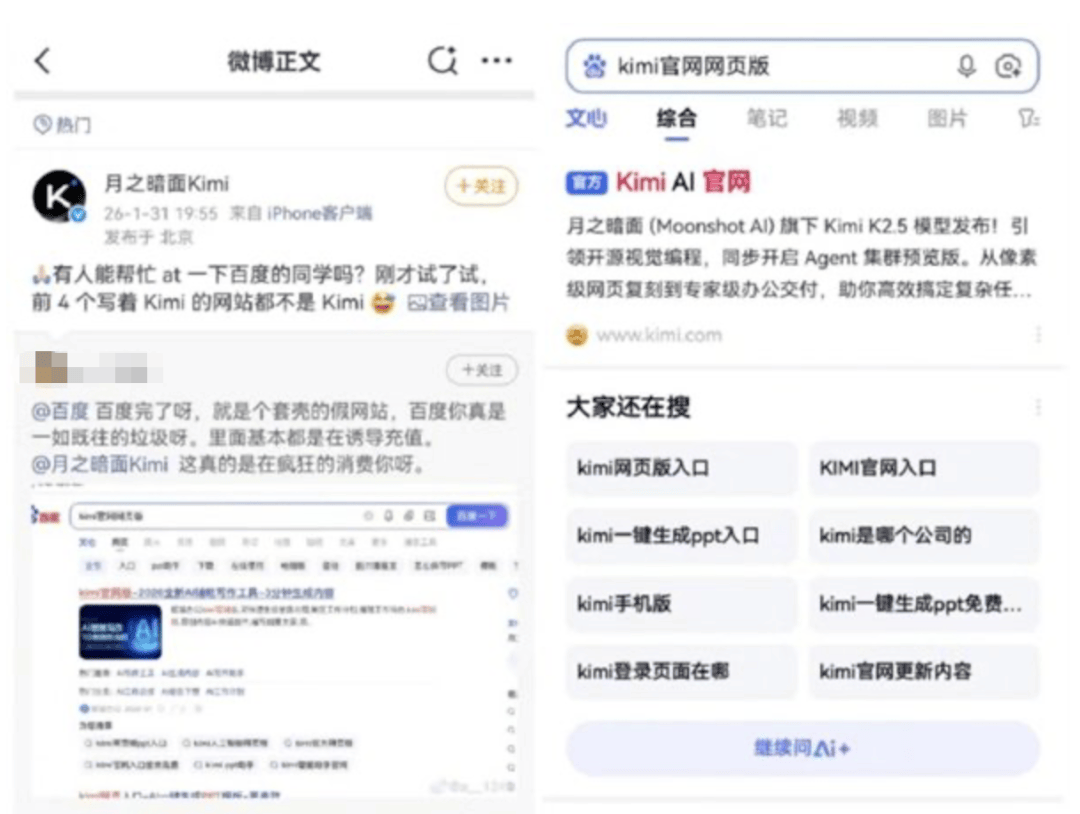
Task: Open the Kimi AI 官网 result title
Action: tap(683, 182)
